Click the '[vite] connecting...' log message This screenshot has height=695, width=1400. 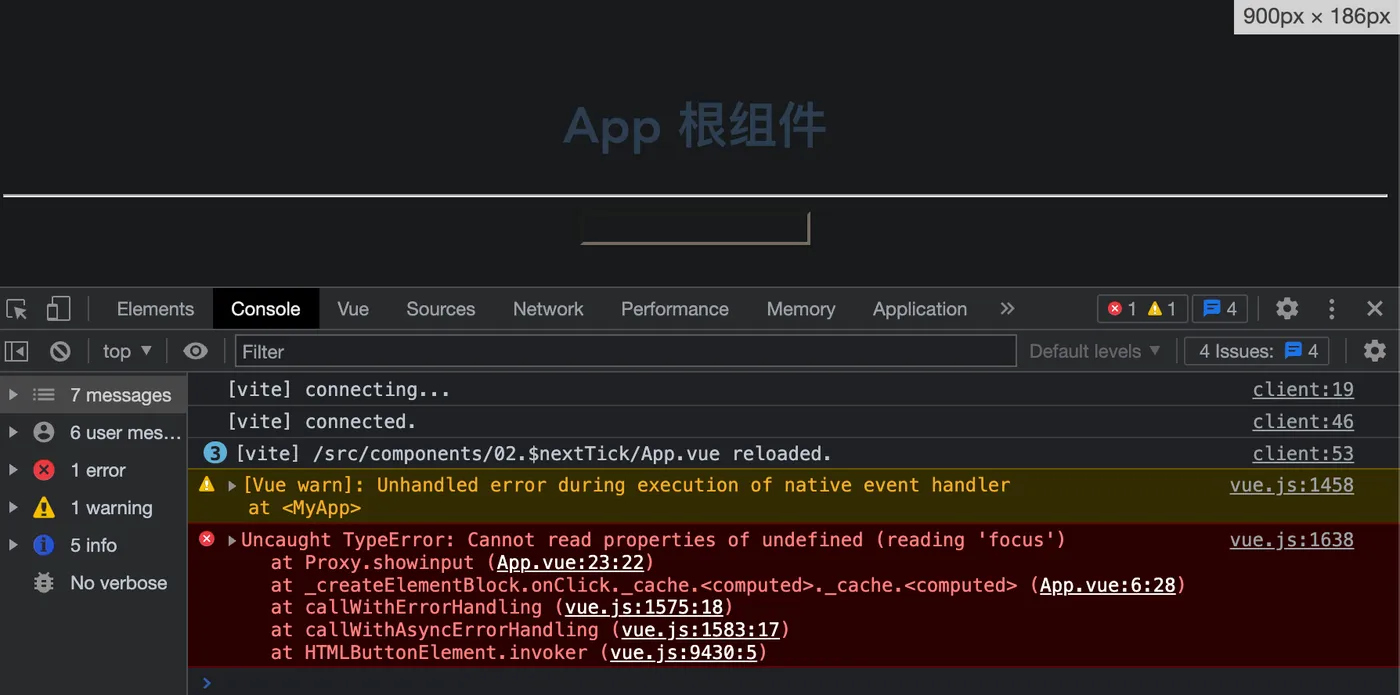(x=338, y=390)
